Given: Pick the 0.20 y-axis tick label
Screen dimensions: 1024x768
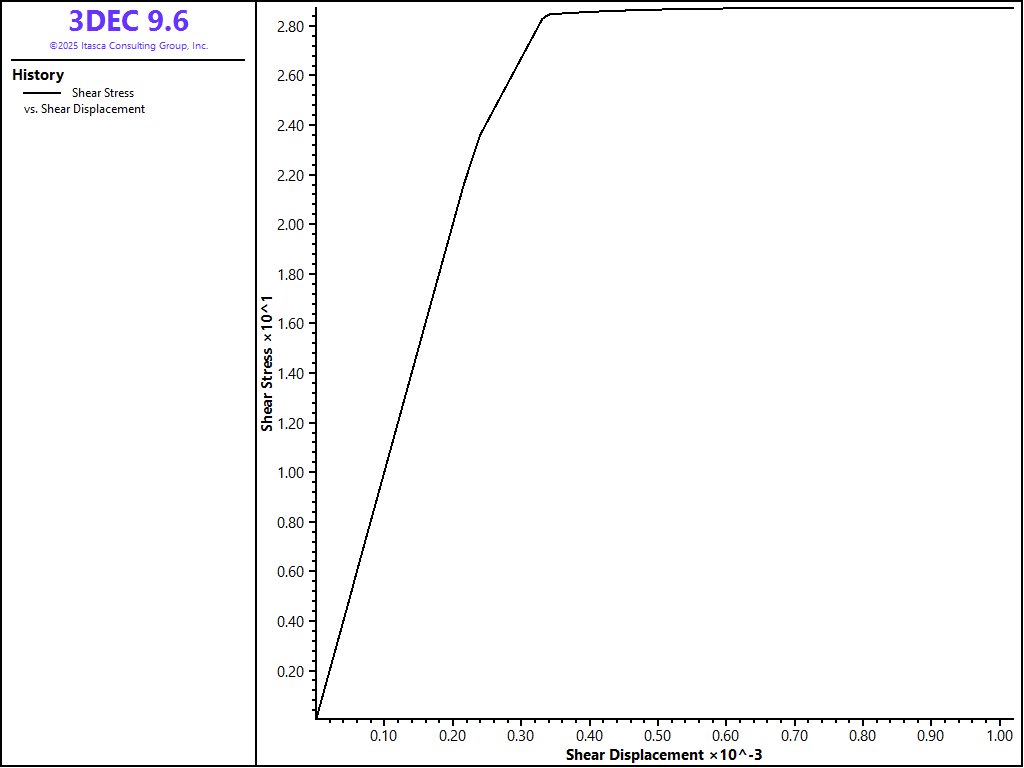Looking at the screenshot, I should coord(291,672).
